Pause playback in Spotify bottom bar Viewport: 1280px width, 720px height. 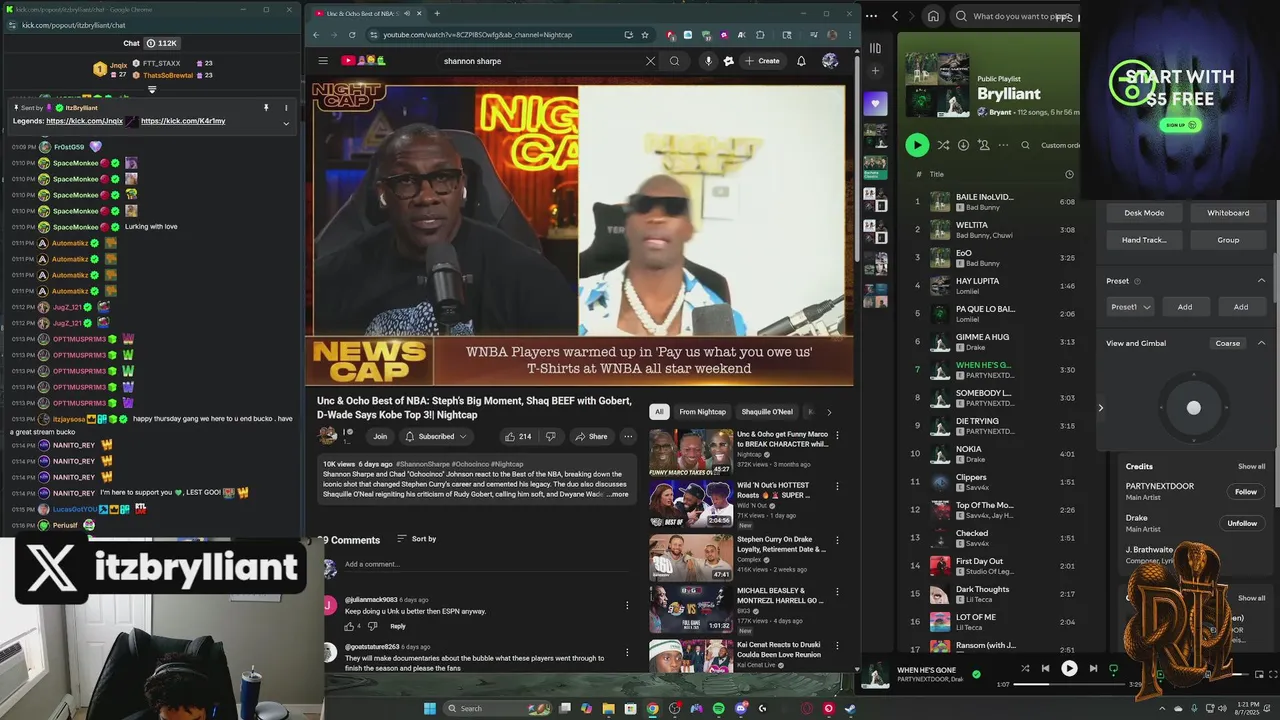pos(1069,668)
